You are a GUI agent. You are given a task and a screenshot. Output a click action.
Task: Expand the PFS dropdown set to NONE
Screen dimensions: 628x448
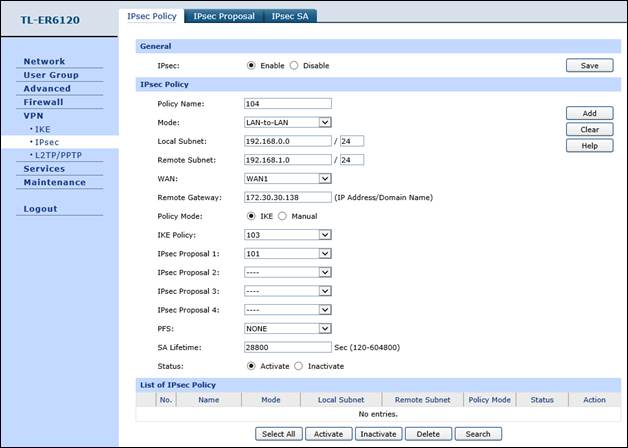point(287,328)
